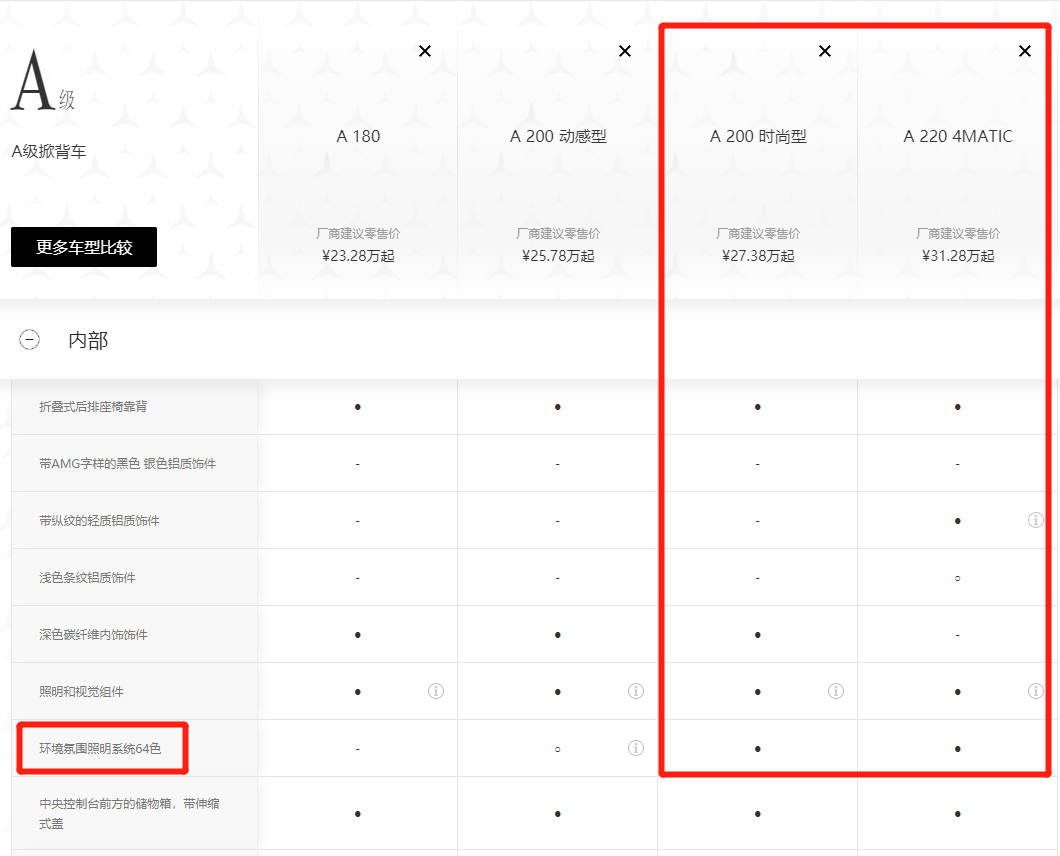
Task: Show 照明和视觉组件 info for A 200 时尚型
Action: [x=836, y=691]
